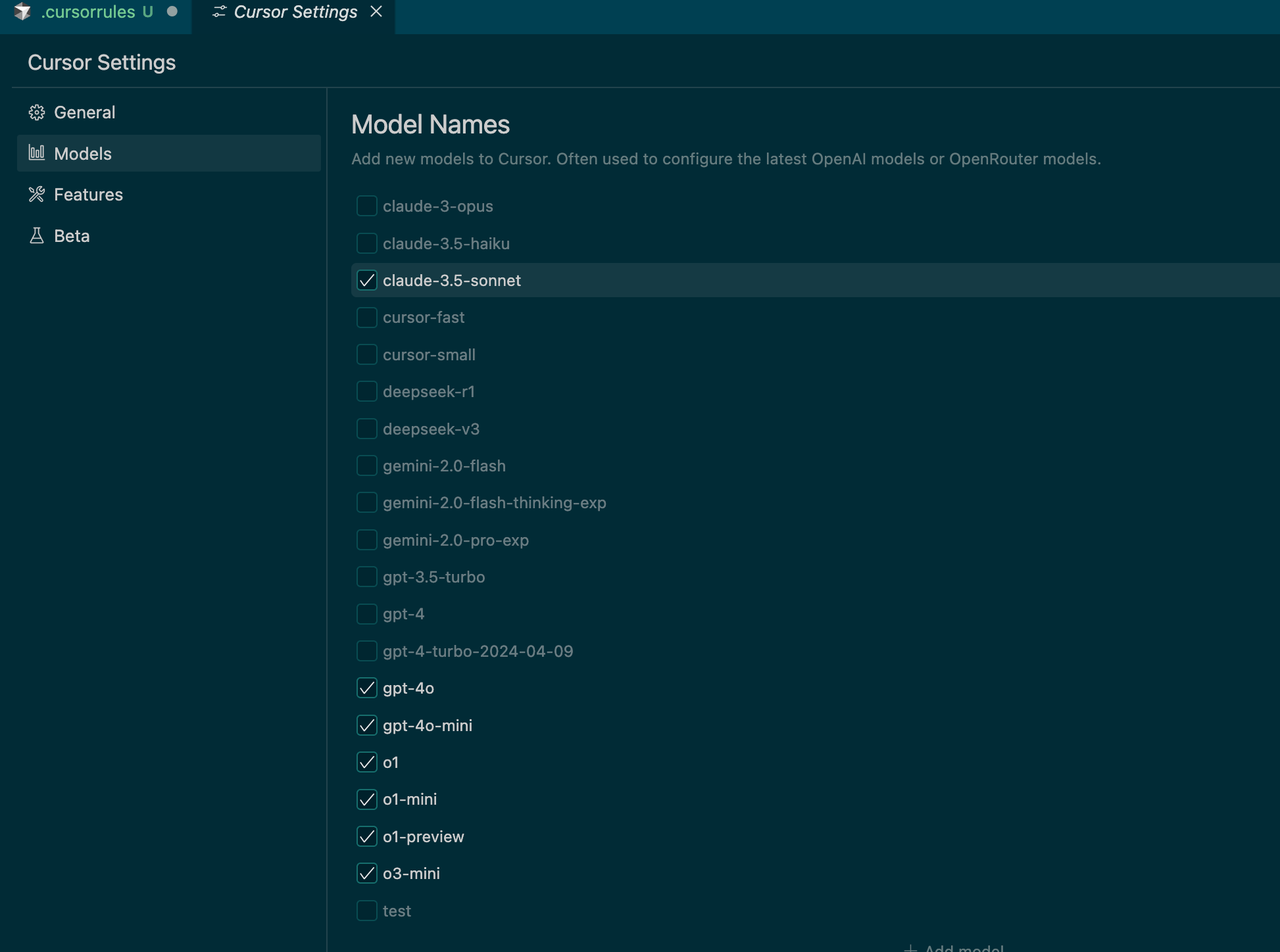Enable the gpt-3.5-turbo checkbox
The image size is (1280, 952).
pos(367,576)
